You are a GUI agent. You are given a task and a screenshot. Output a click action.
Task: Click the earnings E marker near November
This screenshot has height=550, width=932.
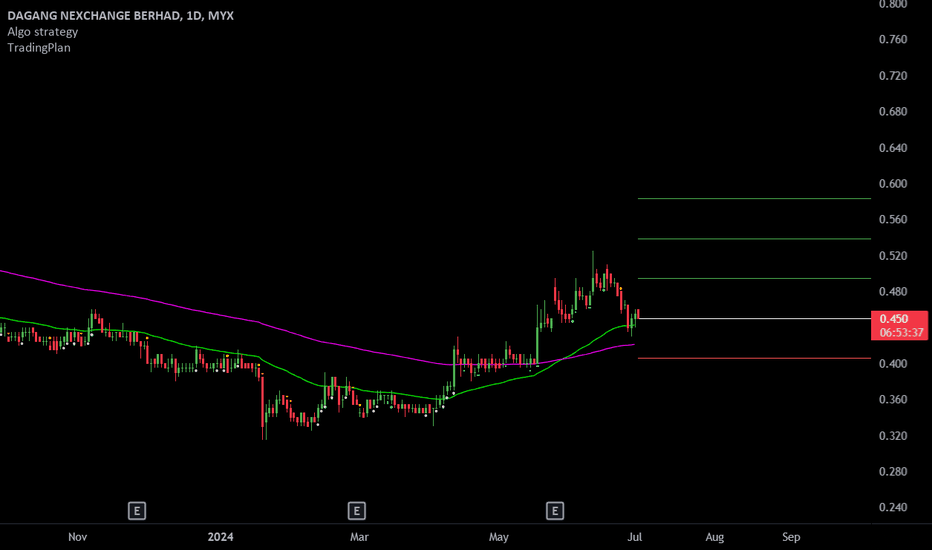click(137, 511)
